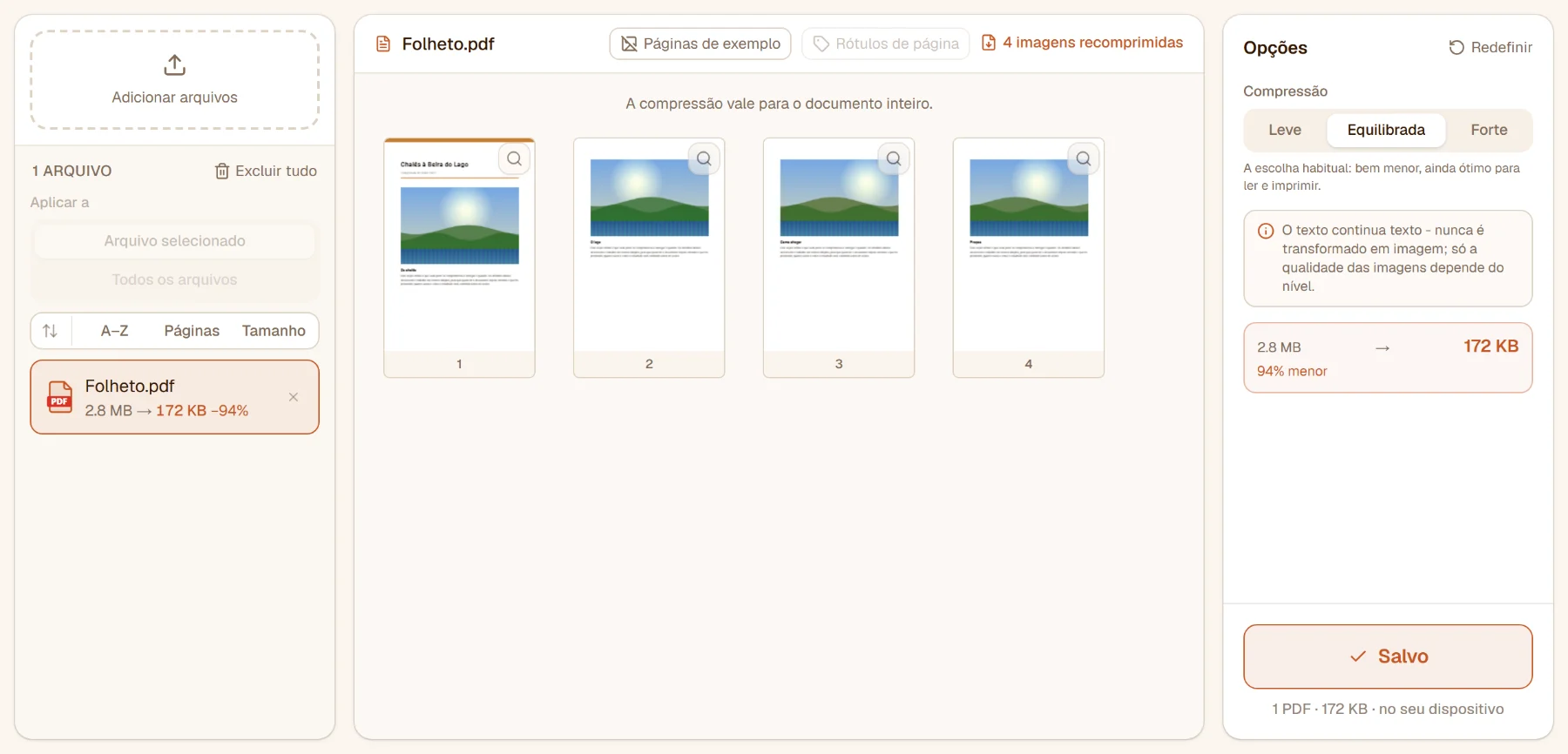The image size is (1568, 754).
Task: Apply to Todos os arquivos
Action: click(x=174, y=279)
